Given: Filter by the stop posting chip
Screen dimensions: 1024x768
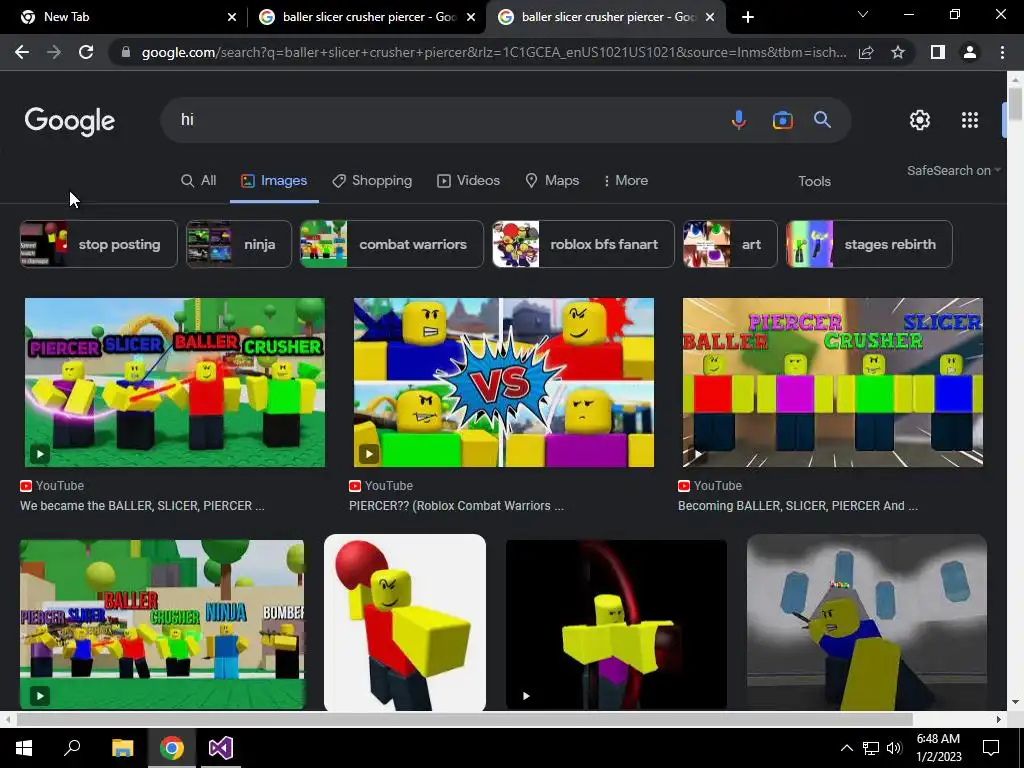Looking at the screenshot, I should tap(99, 244).
